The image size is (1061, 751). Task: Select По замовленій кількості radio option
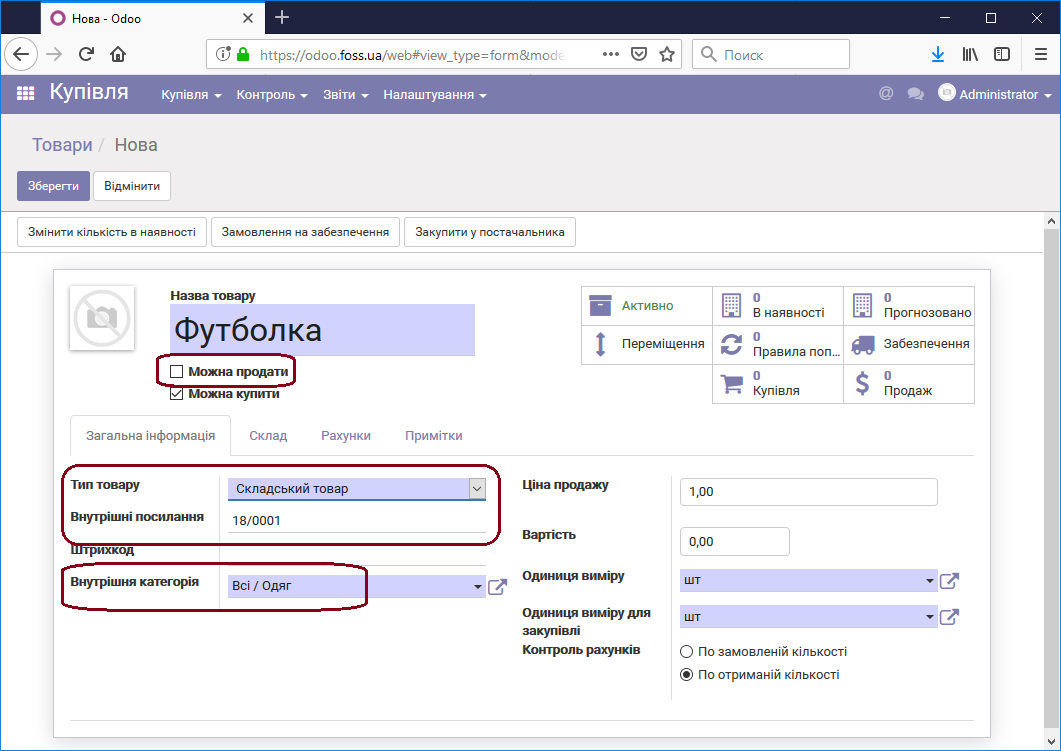coord(686,652)
